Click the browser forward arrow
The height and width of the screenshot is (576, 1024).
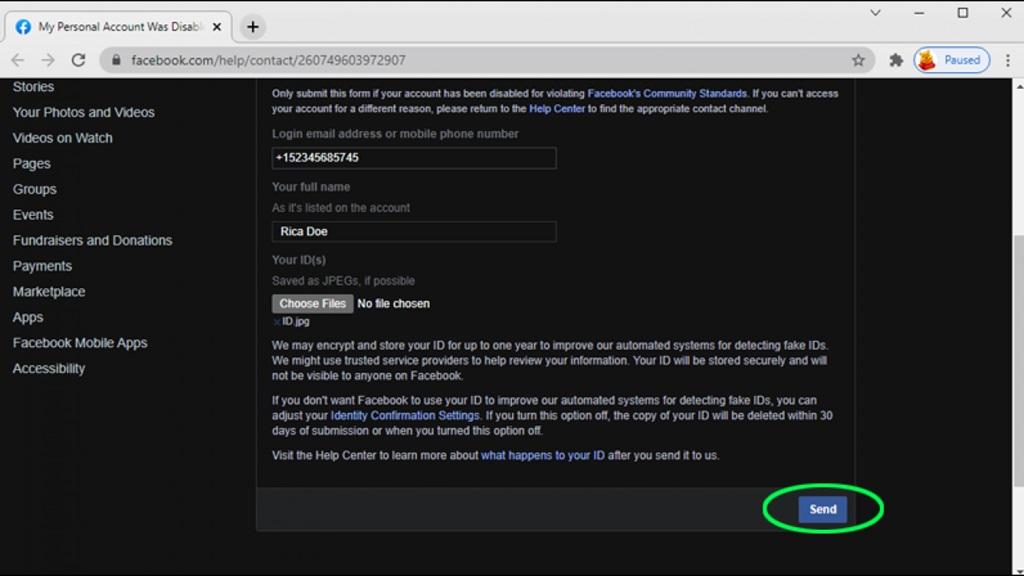48,60
